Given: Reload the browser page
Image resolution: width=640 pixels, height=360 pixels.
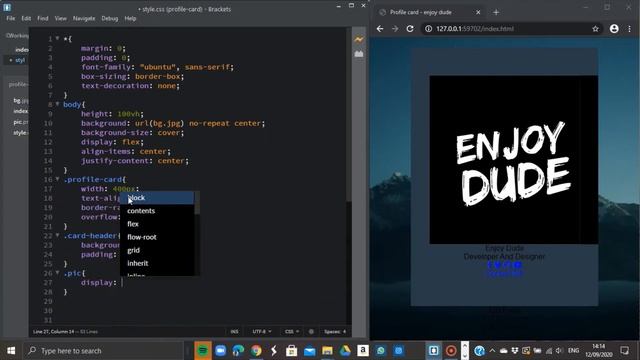Looking at the screenshot, I should click(410, 29).
